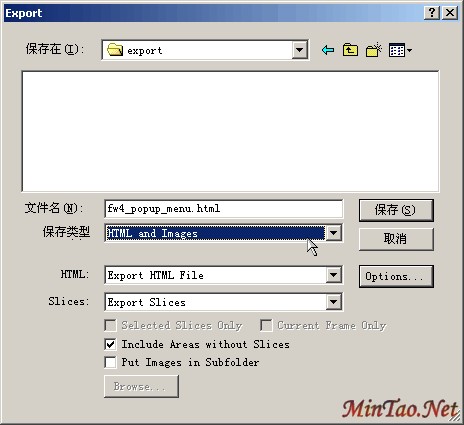The image size is (464, 425).
Task: Open the HTML and Images type dropdown
Action: click(334, 233)
